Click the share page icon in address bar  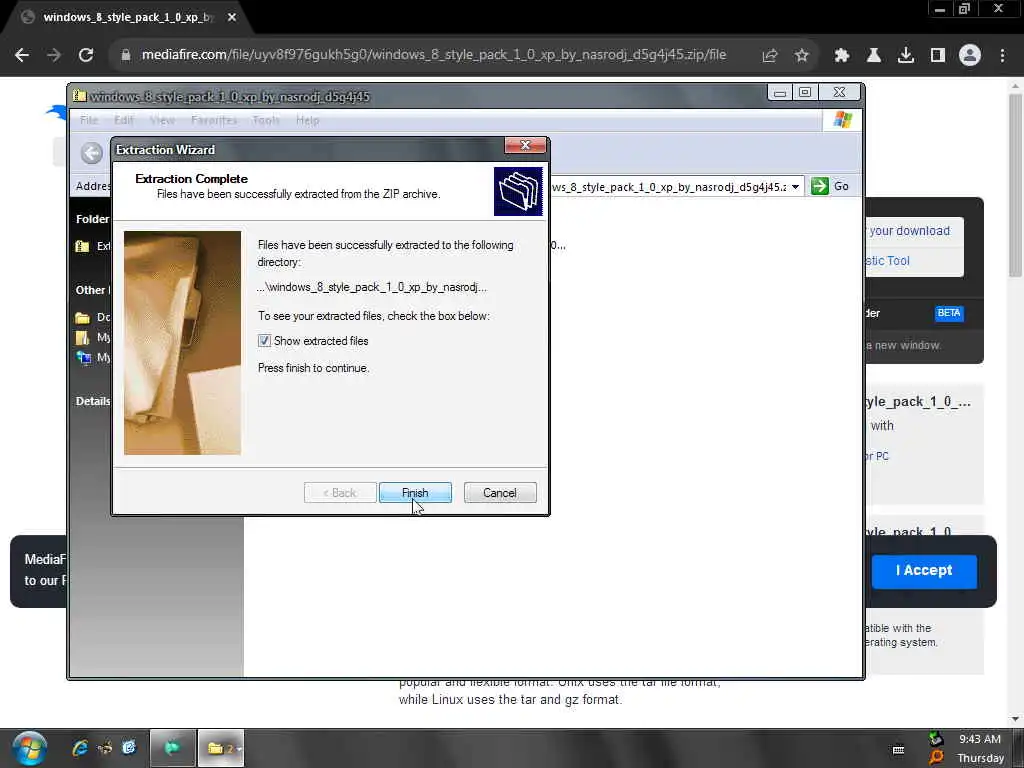click(770, 56)
